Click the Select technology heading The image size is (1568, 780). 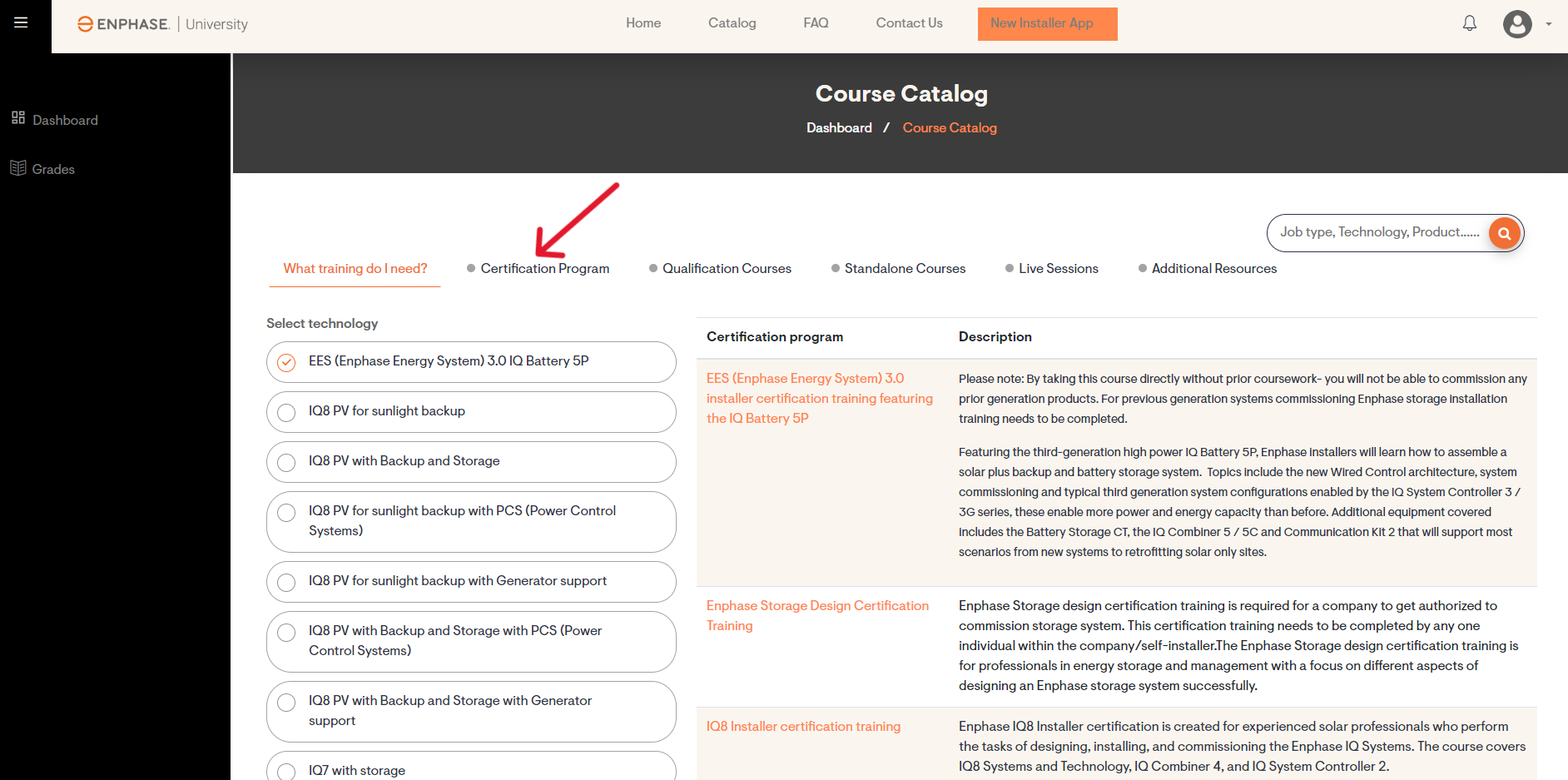pos(322,323)
